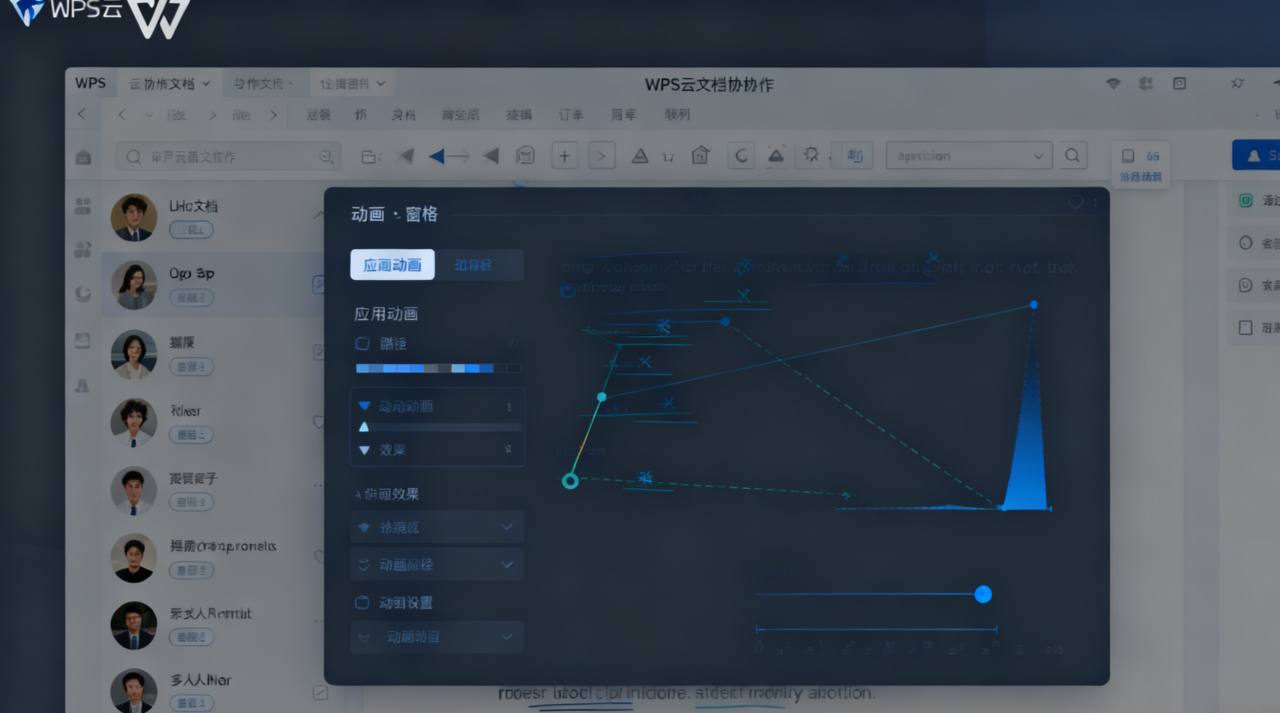1280x713 pixels.
Task: Toggle the checkbox beside 动画设置
Action: (363, 603)
